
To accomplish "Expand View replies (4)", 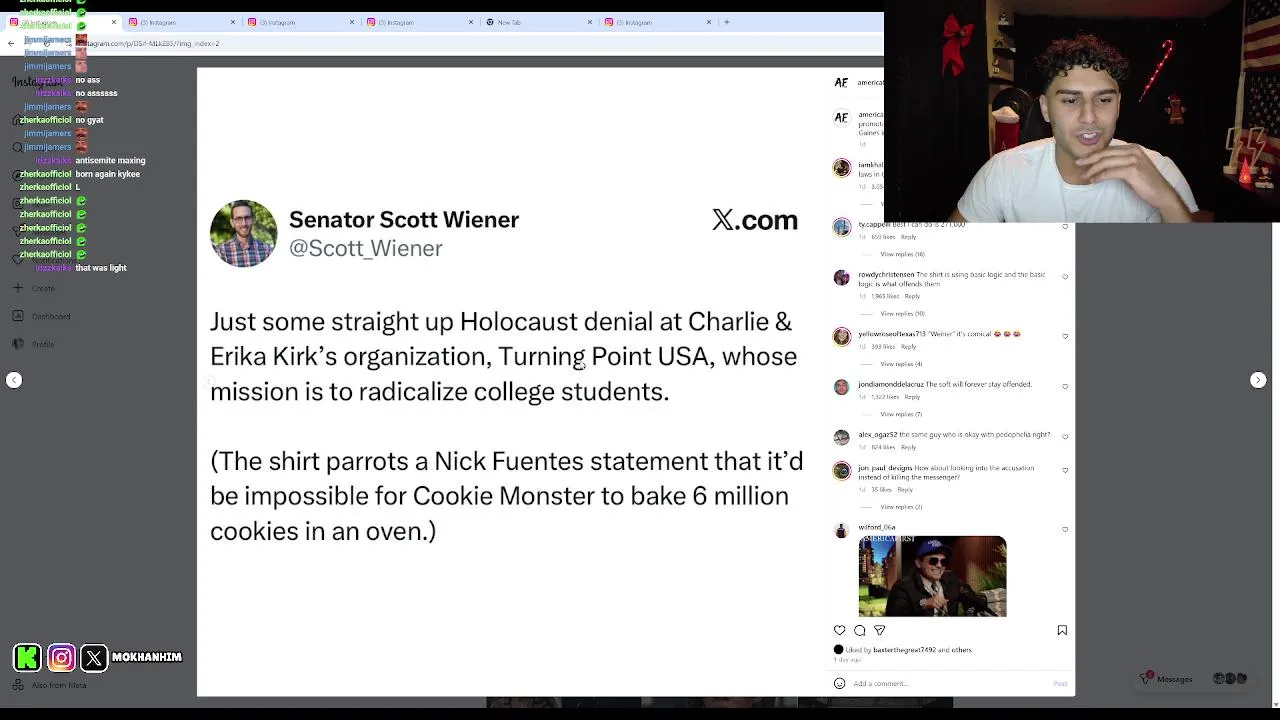I will tap(901, 364).
